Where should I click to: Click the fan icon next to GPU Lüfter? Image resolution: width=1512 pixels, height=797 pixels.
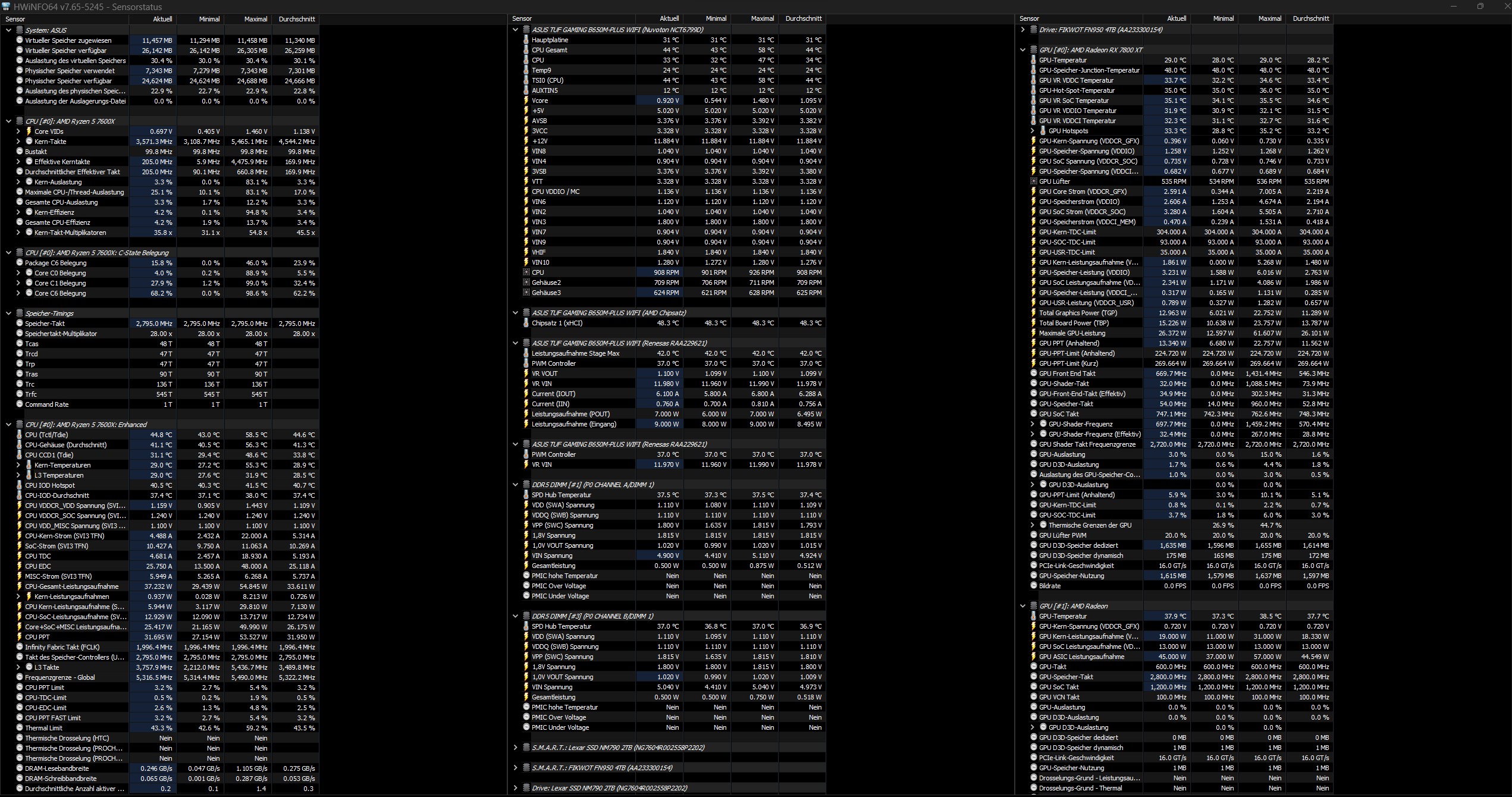tap(1033, 181)
